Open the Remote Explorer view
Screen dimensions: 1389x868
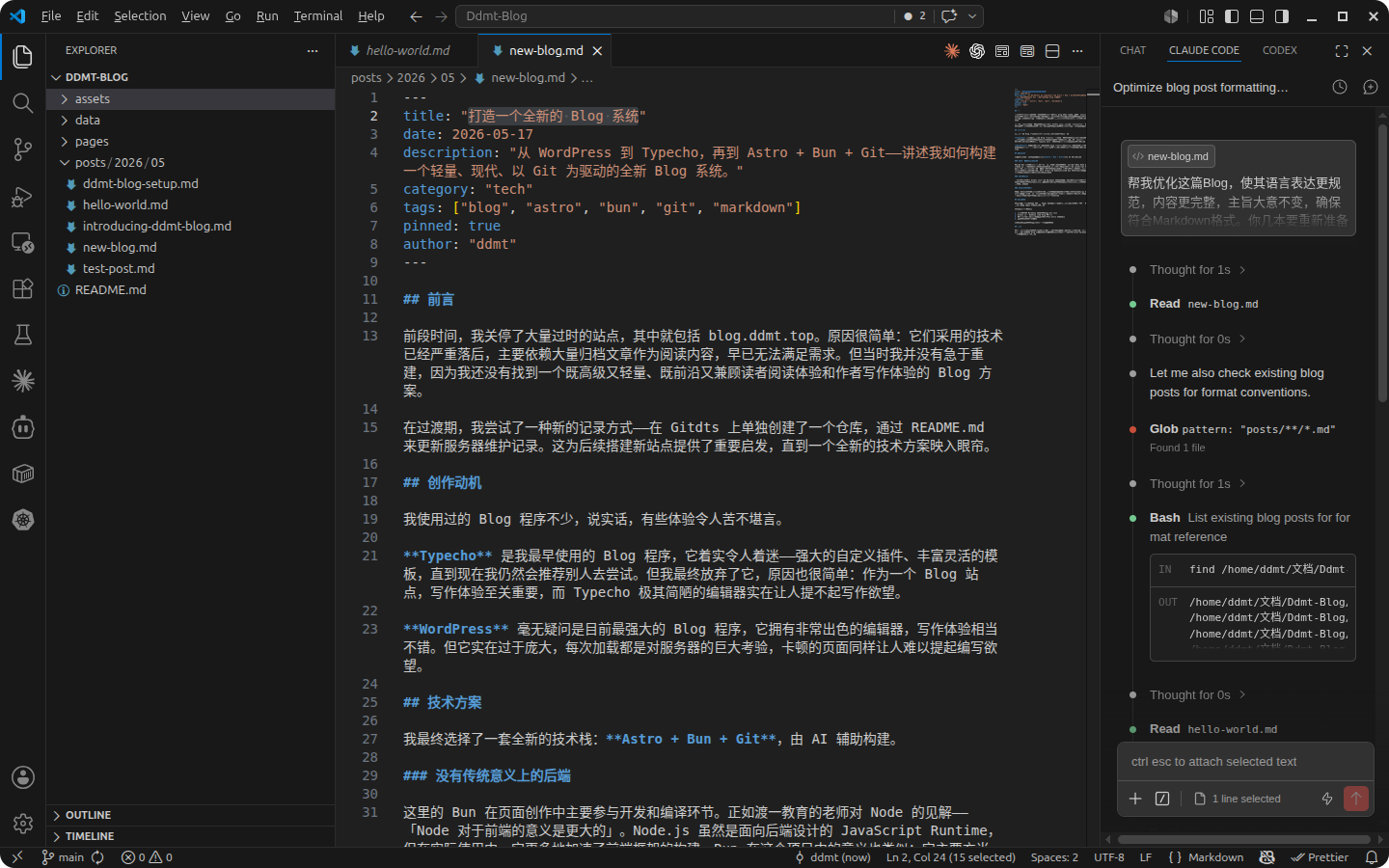[x=23, y=243]
